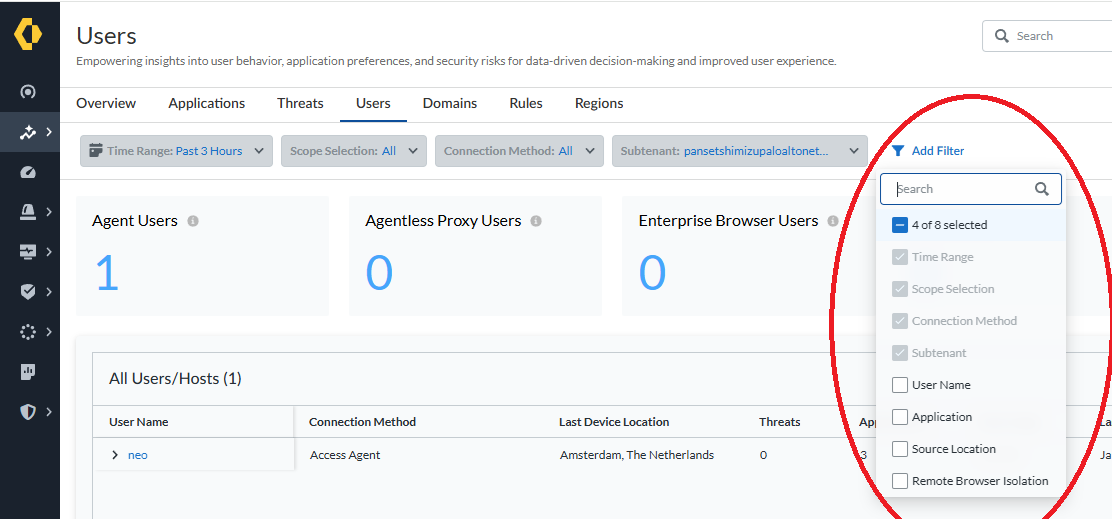Screen dimensions: 1112x519
Task: Open the Time Range dropdown
Action: click(176, 151)
